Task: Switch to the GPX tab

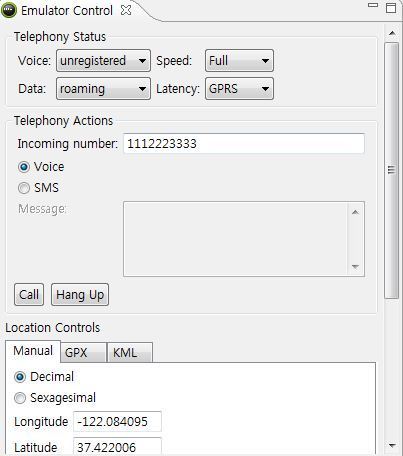Action: click(84, 352)
